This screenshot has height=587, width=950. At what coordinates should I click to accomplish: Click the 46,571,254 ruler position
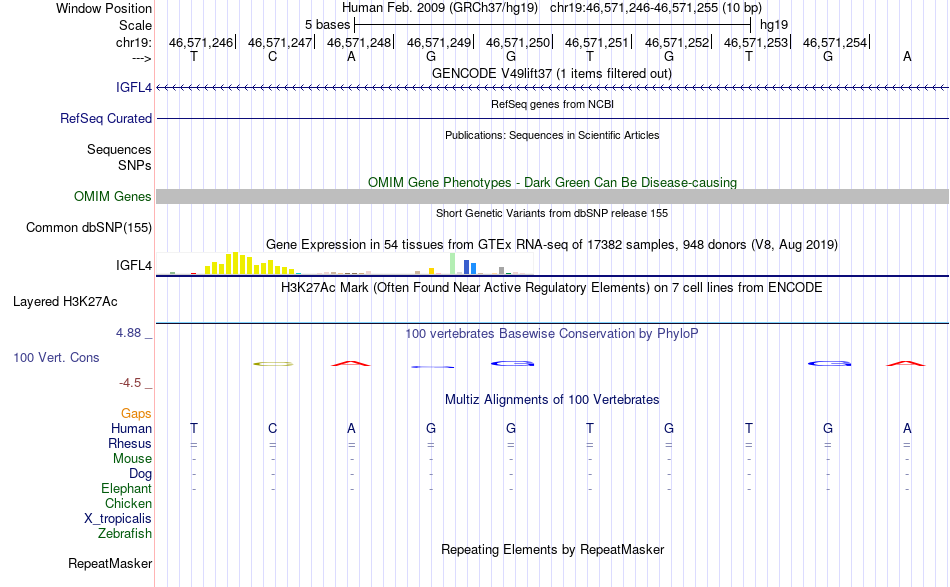pyautogui.click(x=835, y=42)
